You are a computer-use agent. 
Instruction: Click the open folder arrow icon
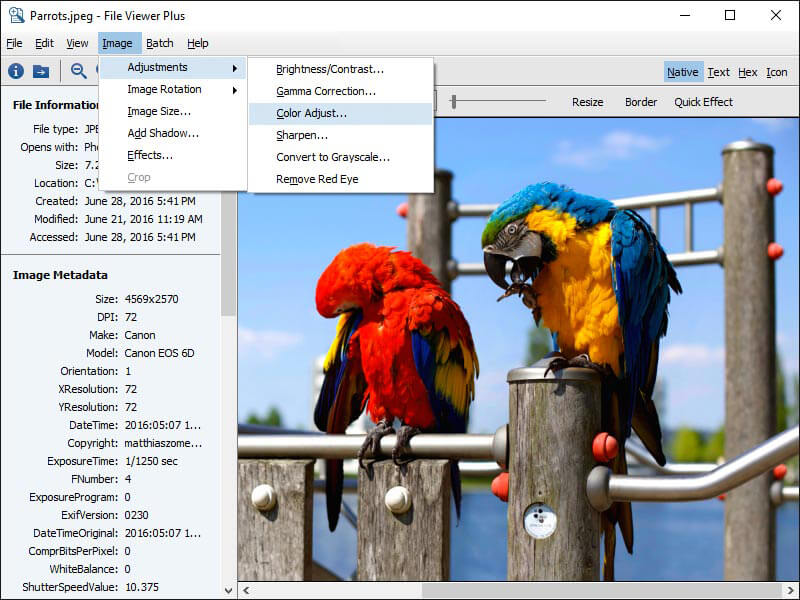pos(41,71)
